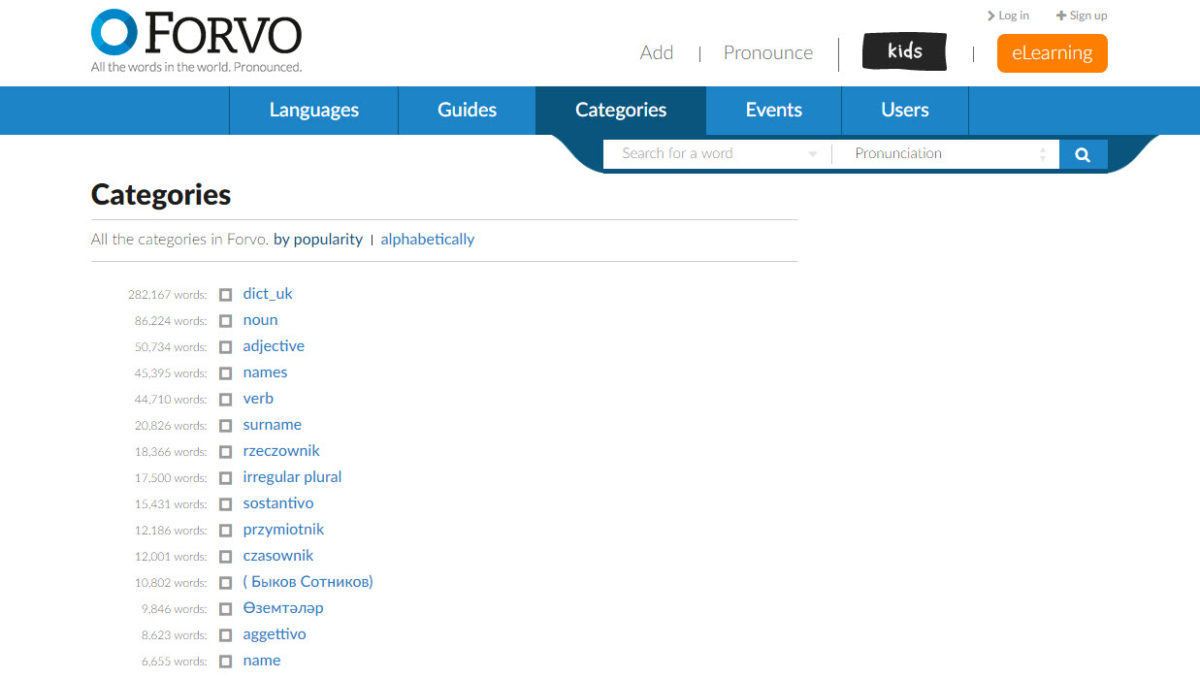Click the Forvo logo
This screenshot has width=1200, height=679.
[196, 41]
